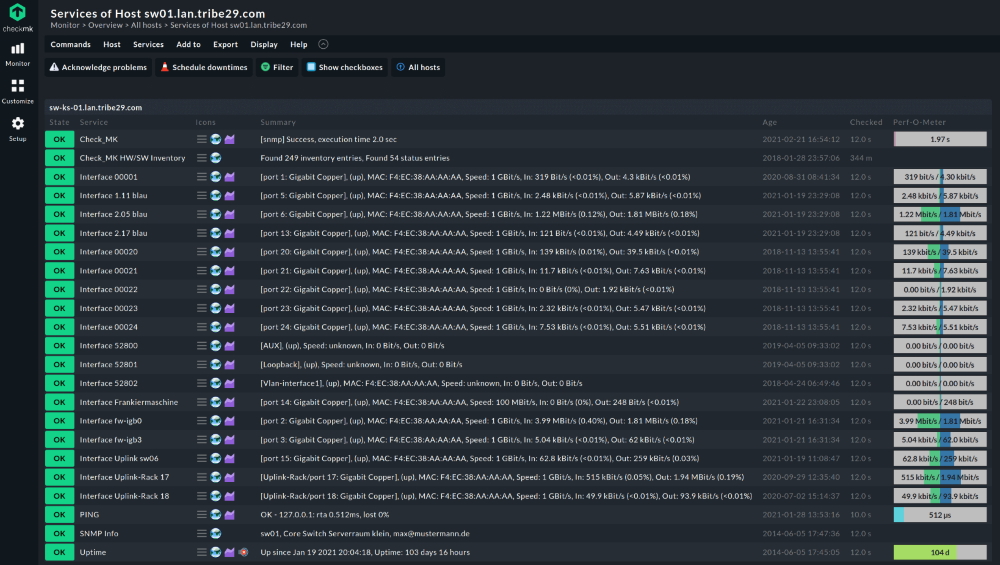Screen dimensions: 1000x565
Task: Open the Help menu
Action: point(299,44)
